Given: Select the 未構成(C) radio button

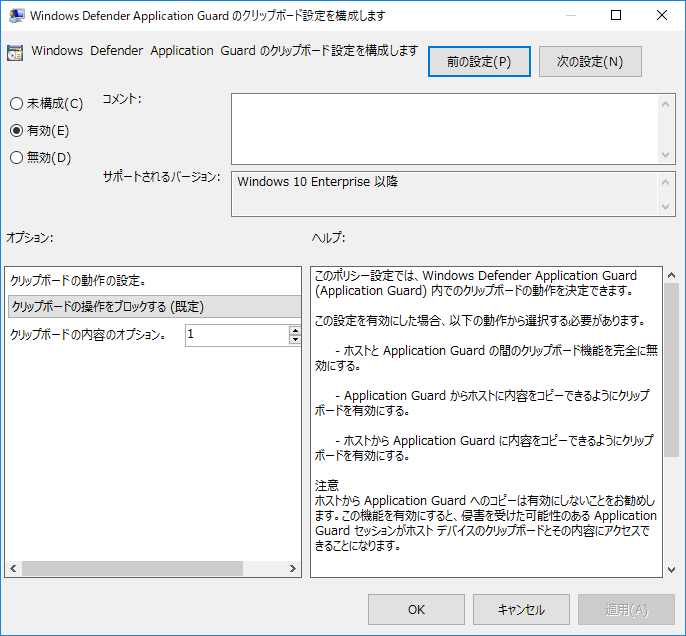Looking at the screenshot, I should 16,103.
